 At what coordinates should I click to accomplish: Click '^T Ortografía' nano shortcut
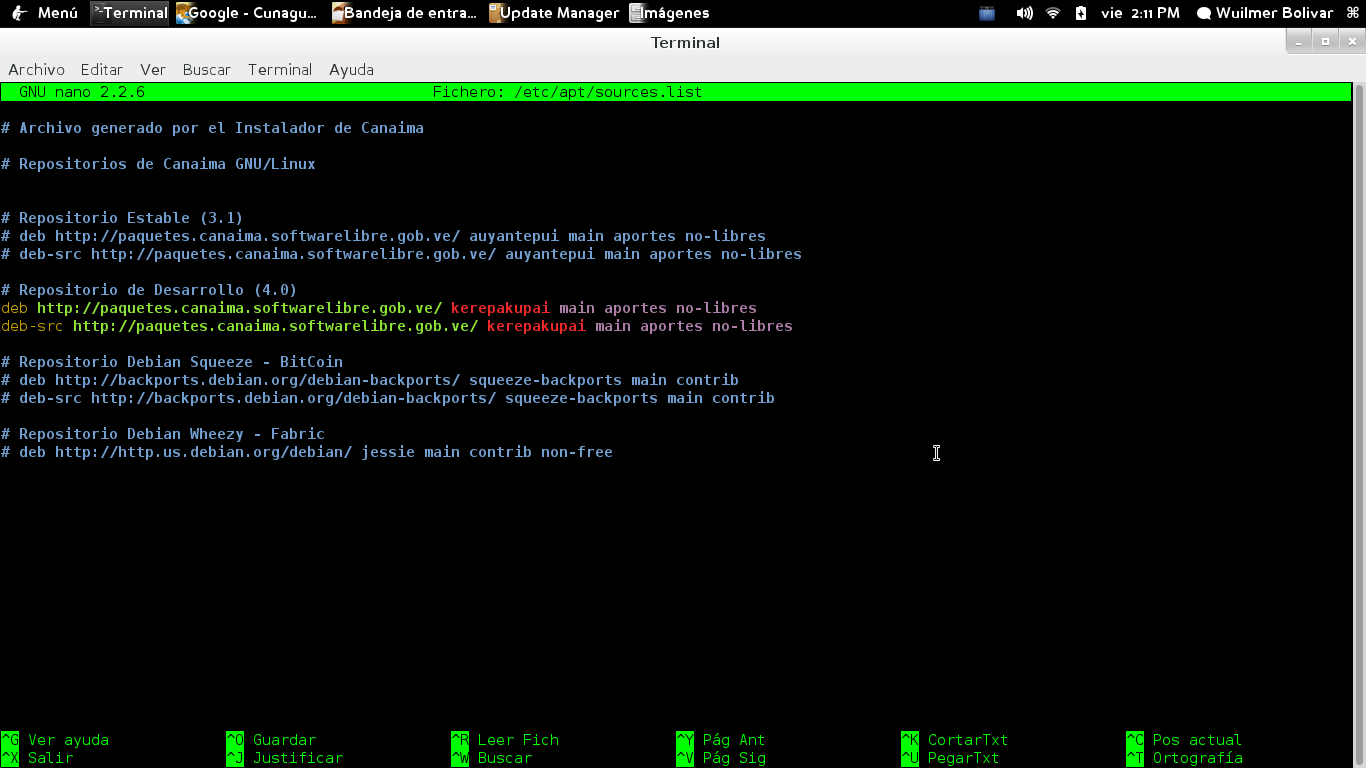(1184, 758)
